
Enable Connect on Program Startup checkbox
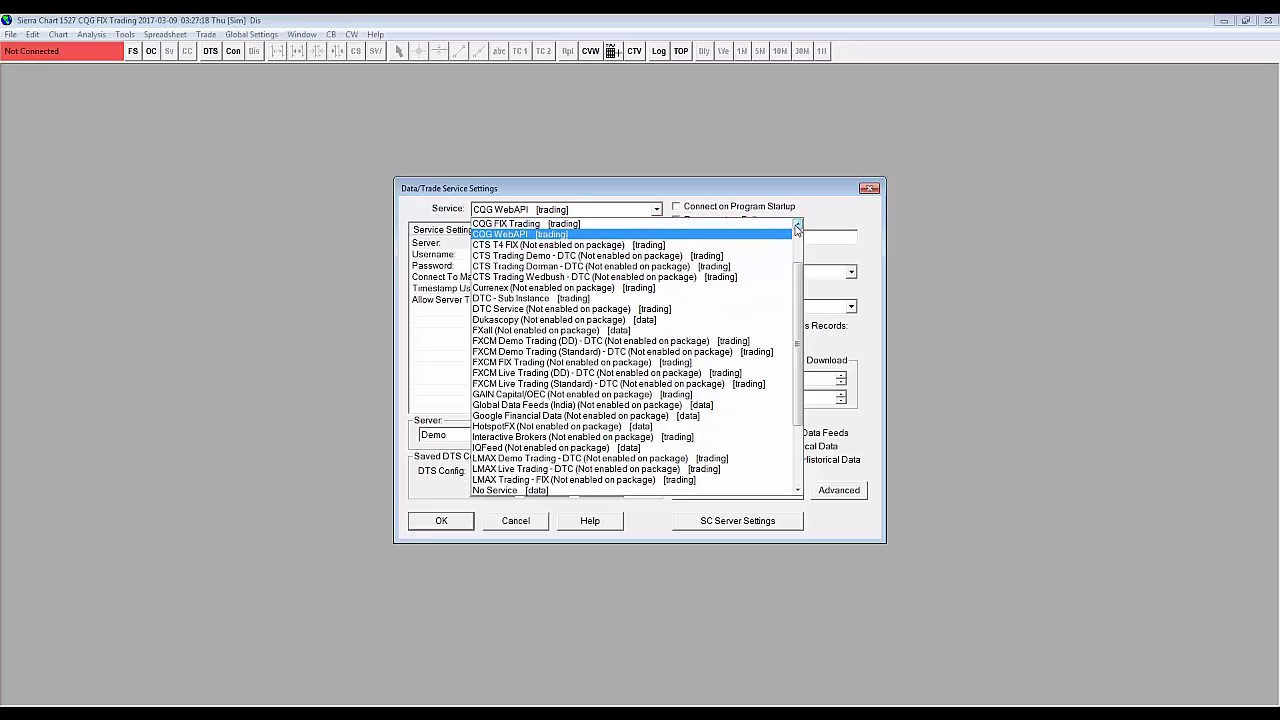[676, 207]
